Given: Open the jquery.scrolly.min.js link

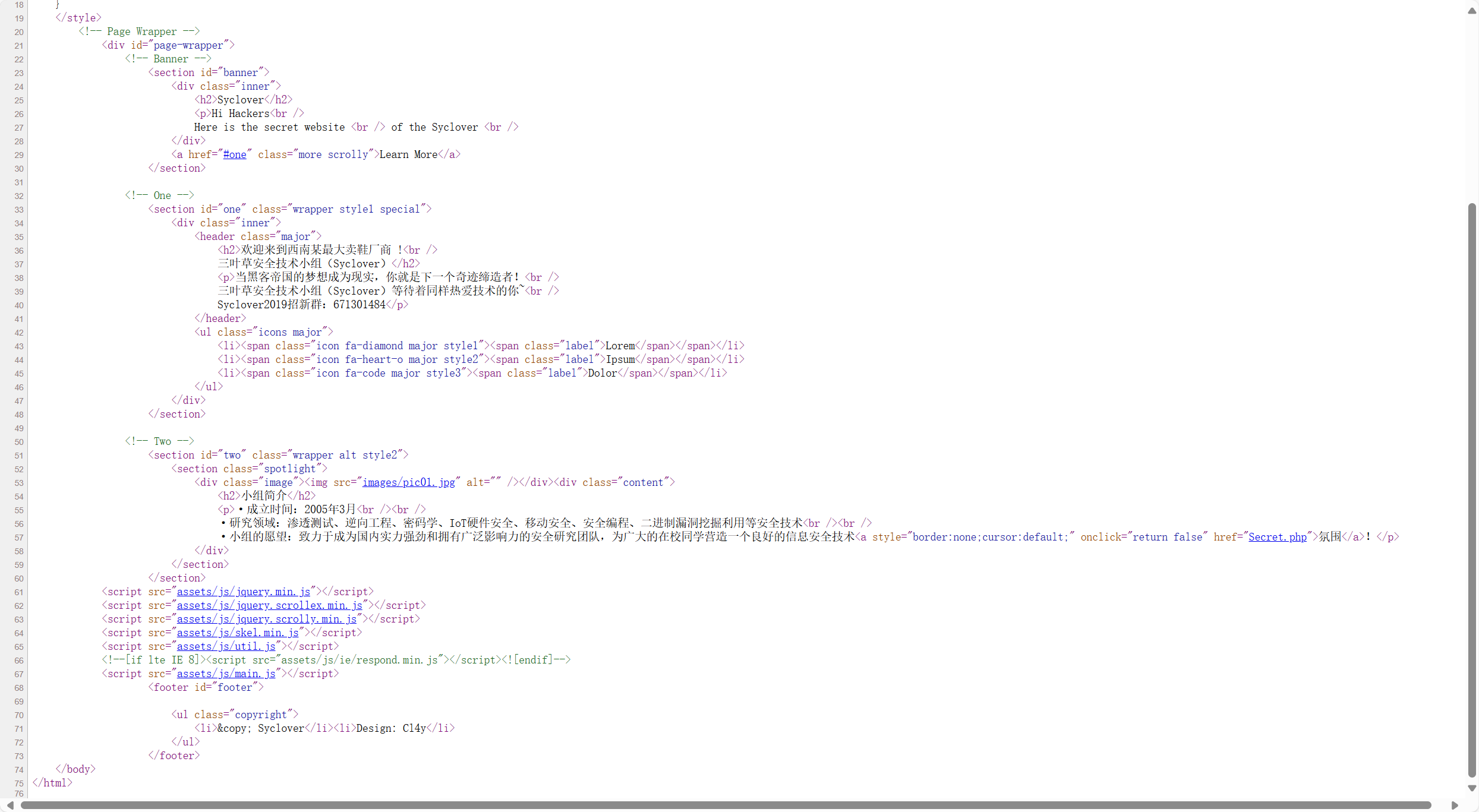Looking at the screenshot, I should coord(266,619).
